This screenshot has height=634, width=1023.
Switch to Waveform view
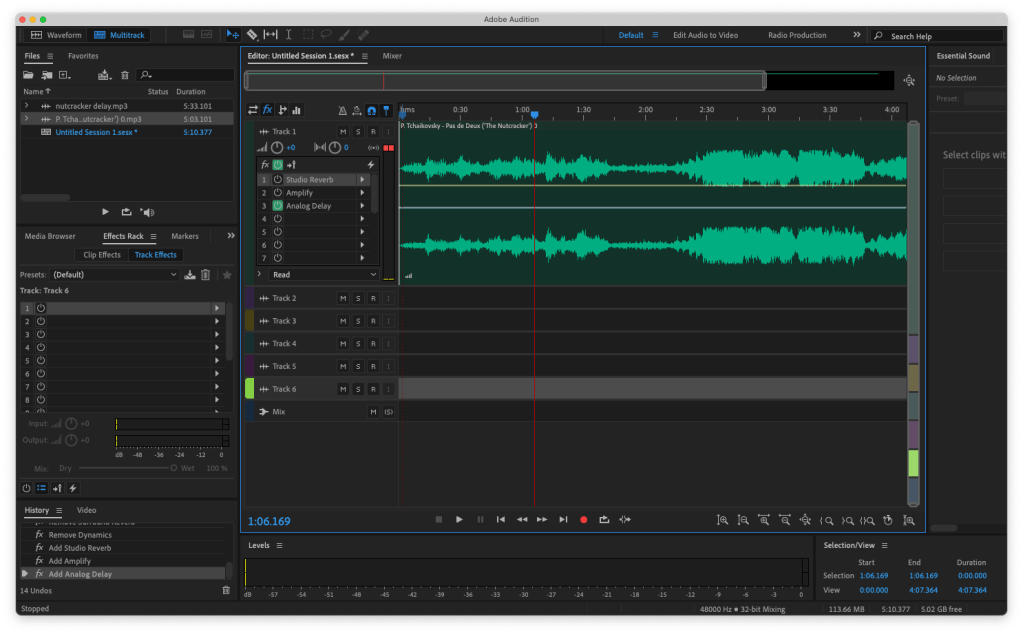(x=56, y=35)
